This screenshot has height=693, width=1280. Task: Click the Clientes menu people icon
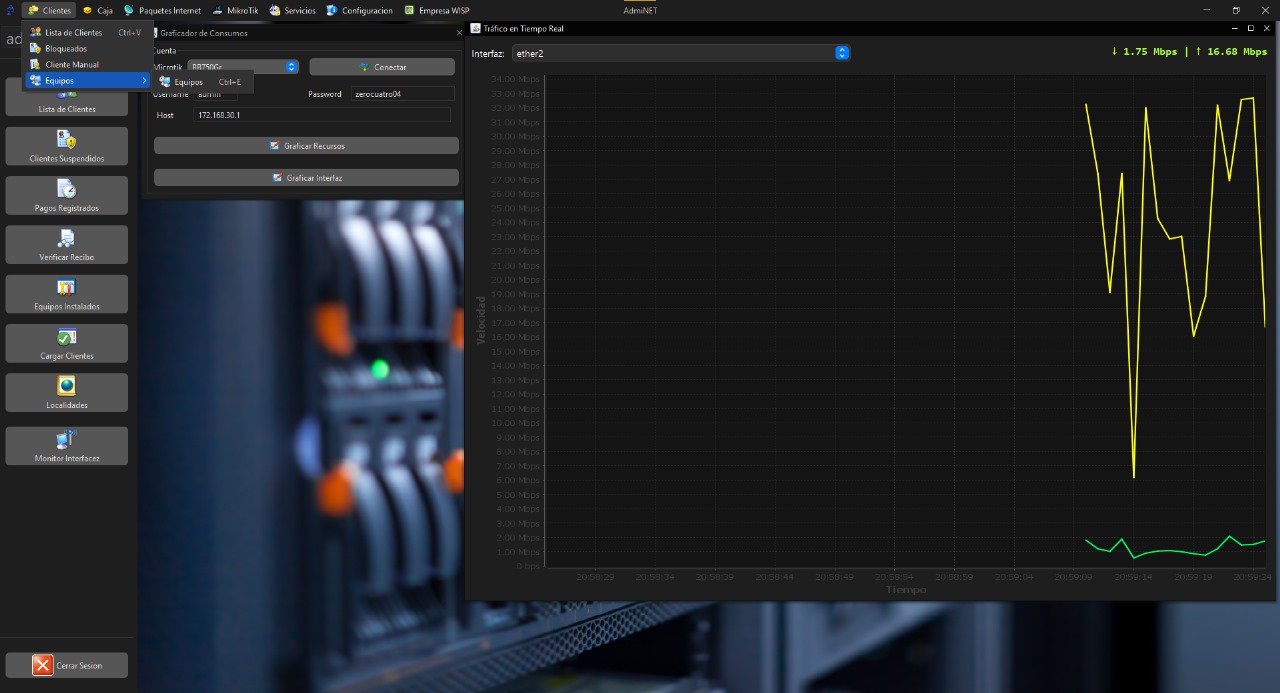click(x=33, y=10)
